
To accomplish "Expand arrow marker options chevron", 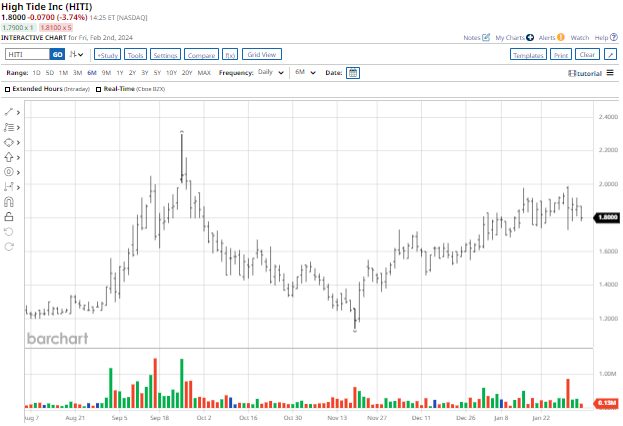I will coord(18,158).
